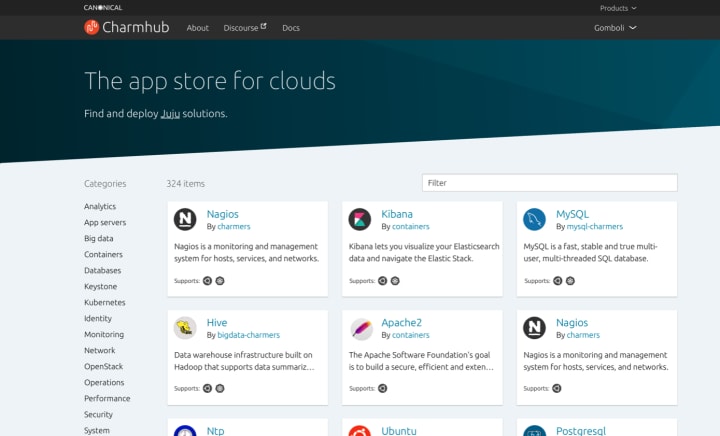Click Supports icon in second-row Nagios card
Image resolution: width=720 pixels, height=436 pixels.
pyautogui.click(x=557, y=388)
